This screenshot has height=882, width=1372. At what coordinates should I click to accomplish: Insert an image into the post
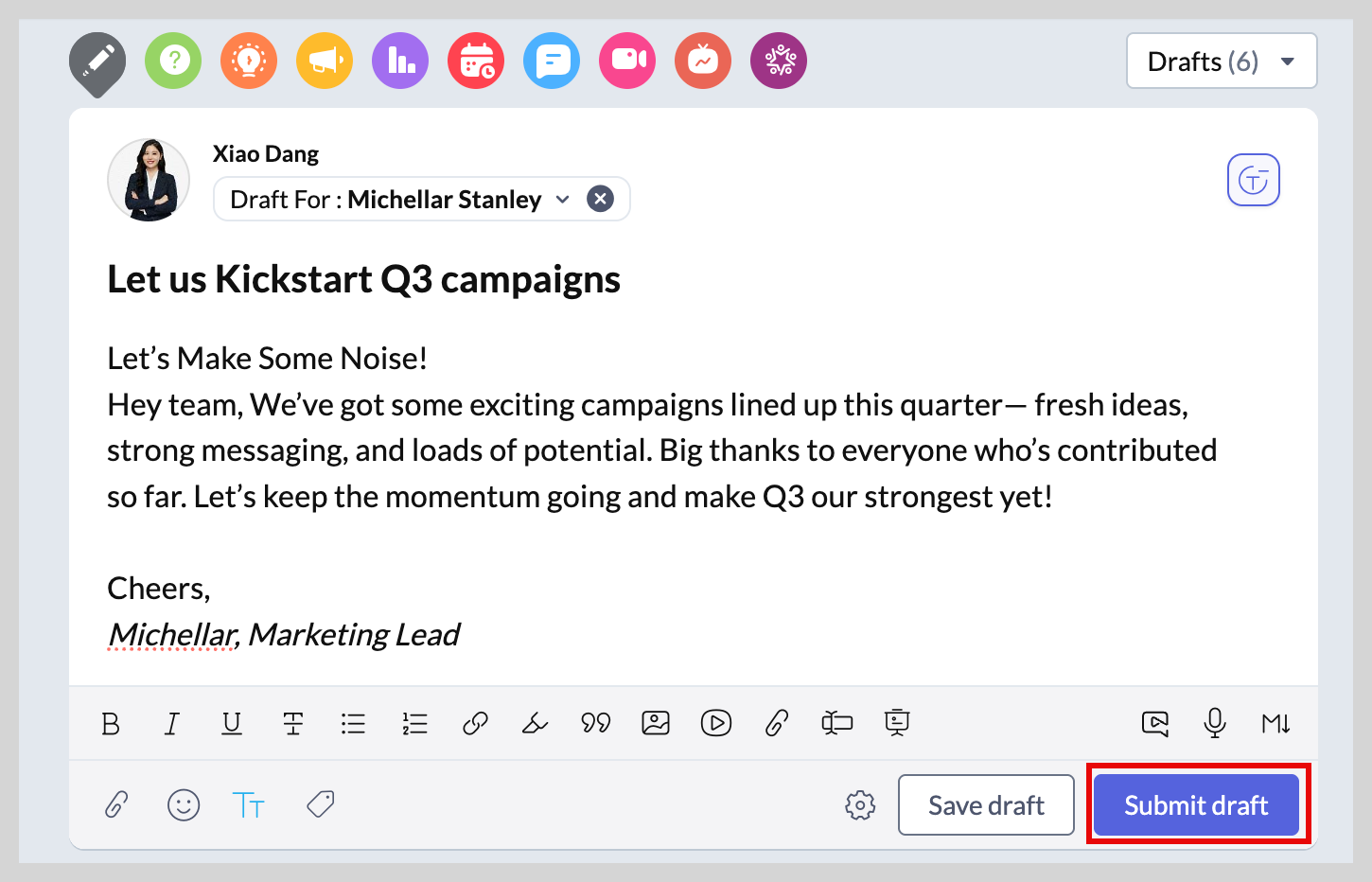[x=656, y=724]
